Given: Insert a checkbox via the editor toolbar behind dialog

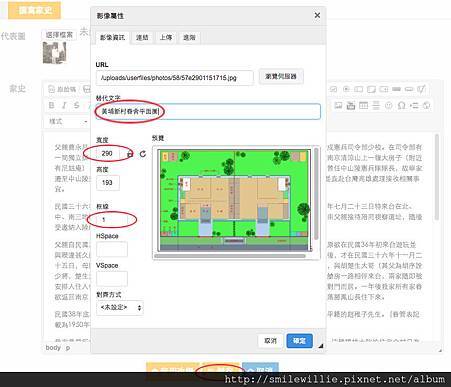Looking at the screenshot, I should (x=333, y=89).
